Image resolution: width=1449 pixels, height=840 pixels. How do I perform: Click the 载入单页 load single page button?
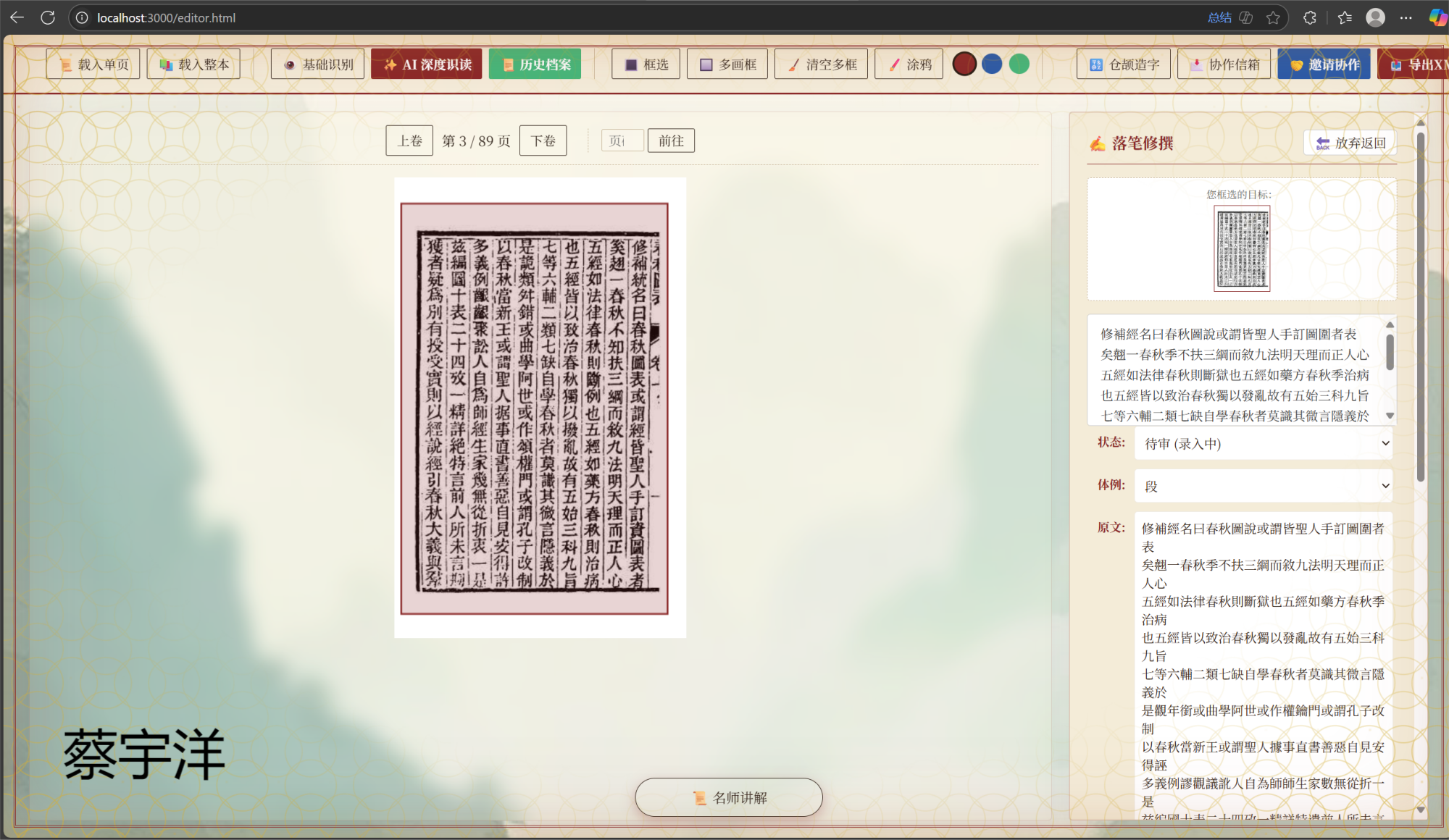[93, 64]
